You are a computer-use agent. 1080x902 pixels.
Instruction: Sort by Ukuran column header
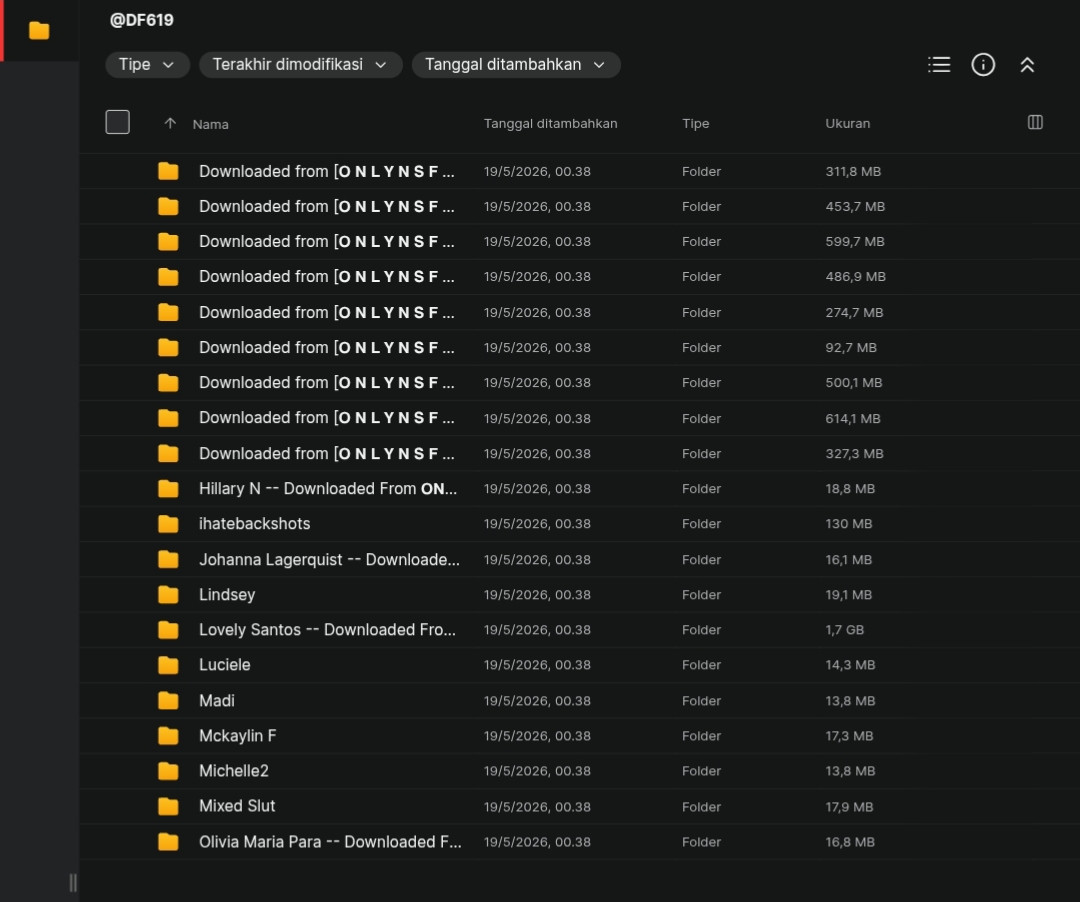[848, 123]
